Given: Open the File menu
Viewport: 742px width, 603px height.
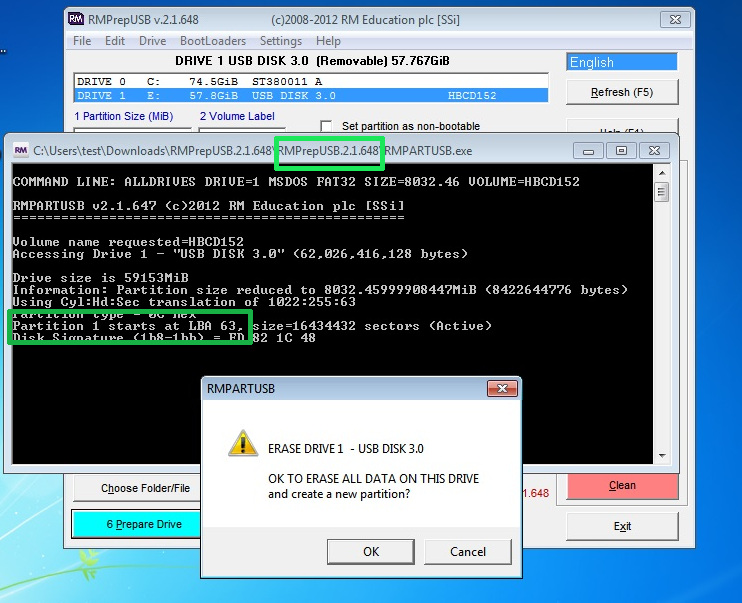Looking at the screenshot, I should 82,41.
